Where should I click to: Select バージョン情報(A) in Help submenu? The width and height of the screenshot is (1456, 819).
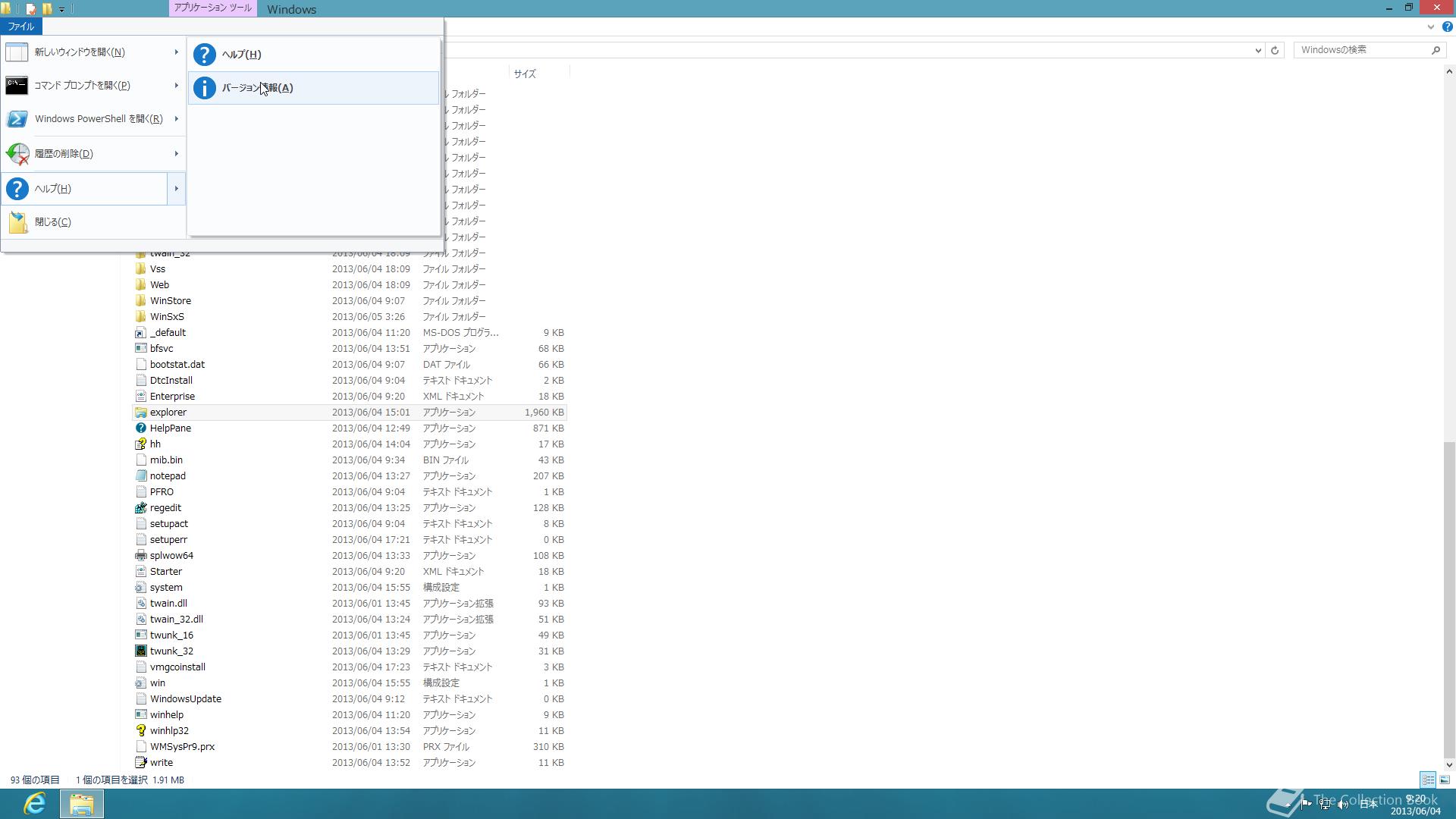click(x=314, y=88)
